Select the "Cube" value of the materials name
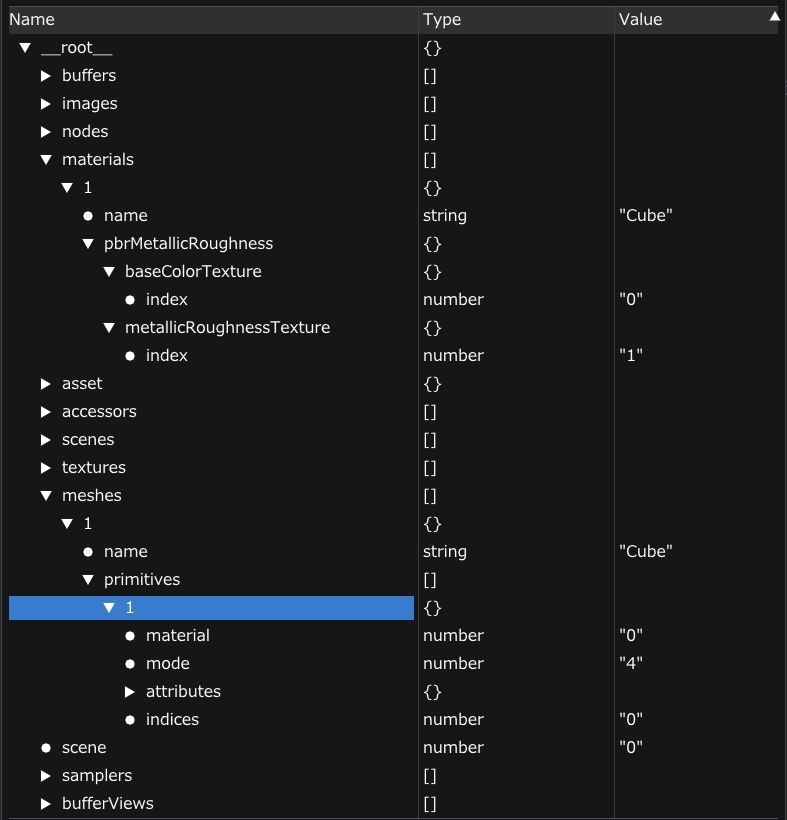 645,216
